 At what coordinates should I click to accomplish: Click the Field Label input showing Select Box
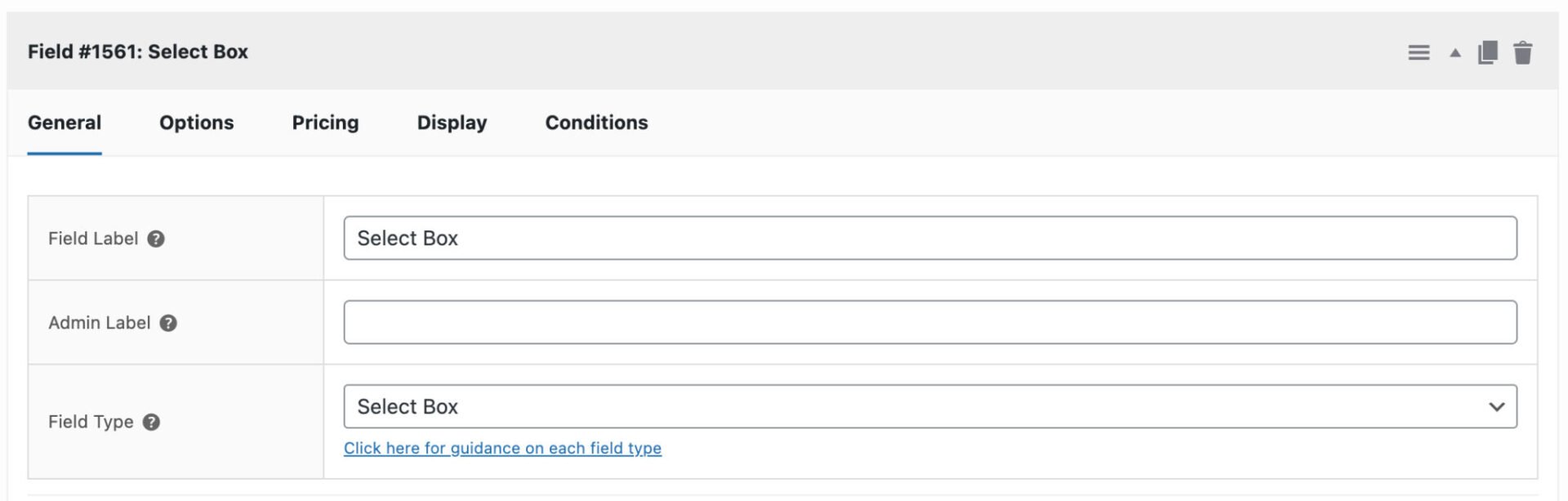931,239
